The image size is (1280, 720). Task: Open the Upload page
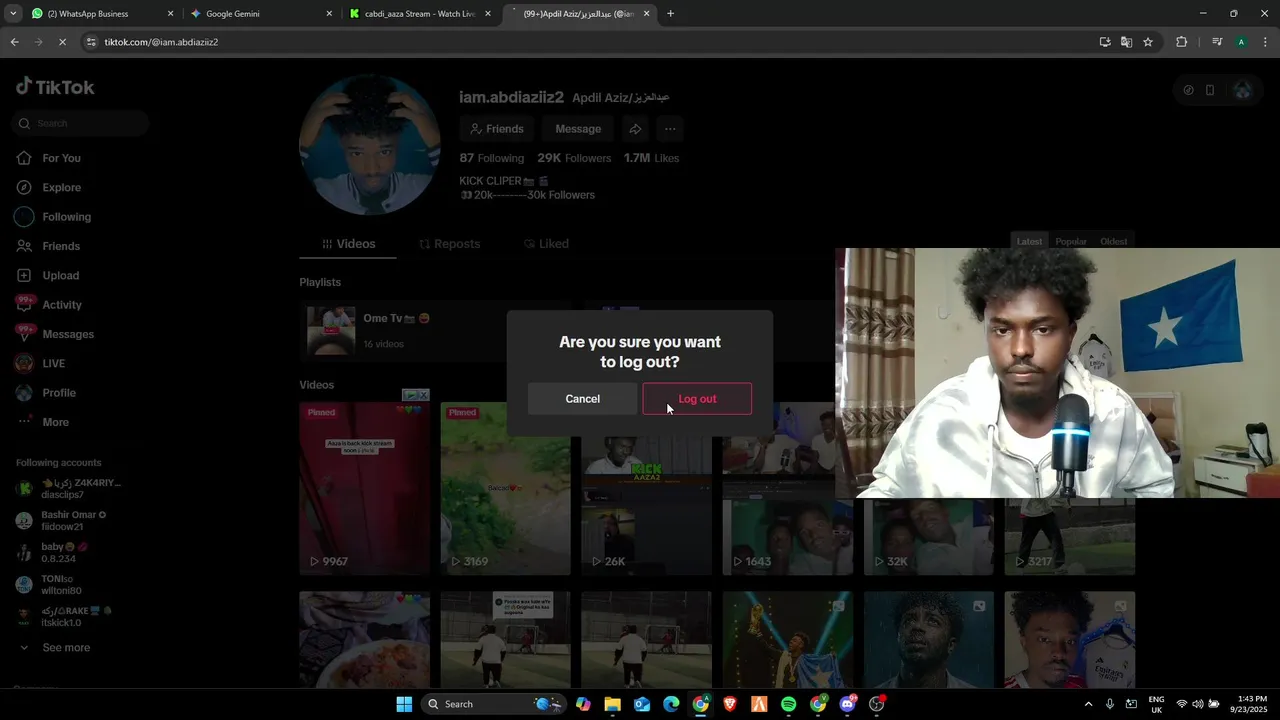point(60,275)
